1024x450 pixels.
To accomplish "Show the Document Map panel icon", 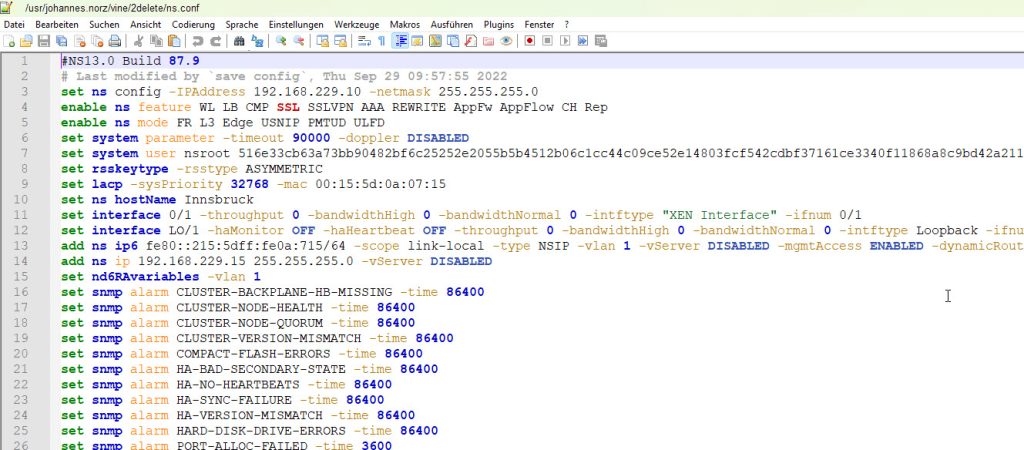I will point(436,41).
